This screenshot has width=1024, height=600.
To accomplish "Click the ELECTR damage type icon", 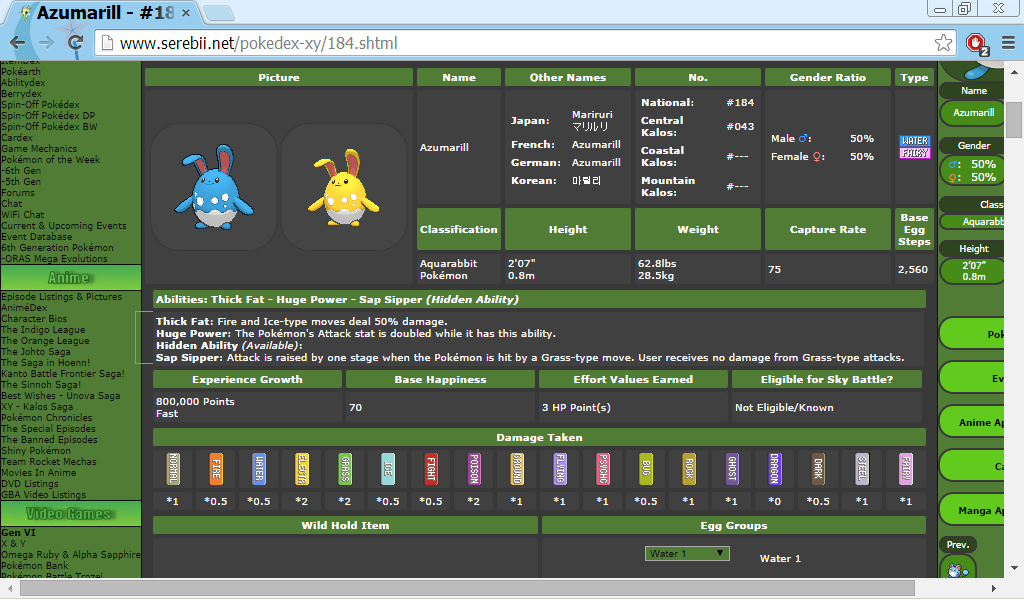I will pos(302,468).
